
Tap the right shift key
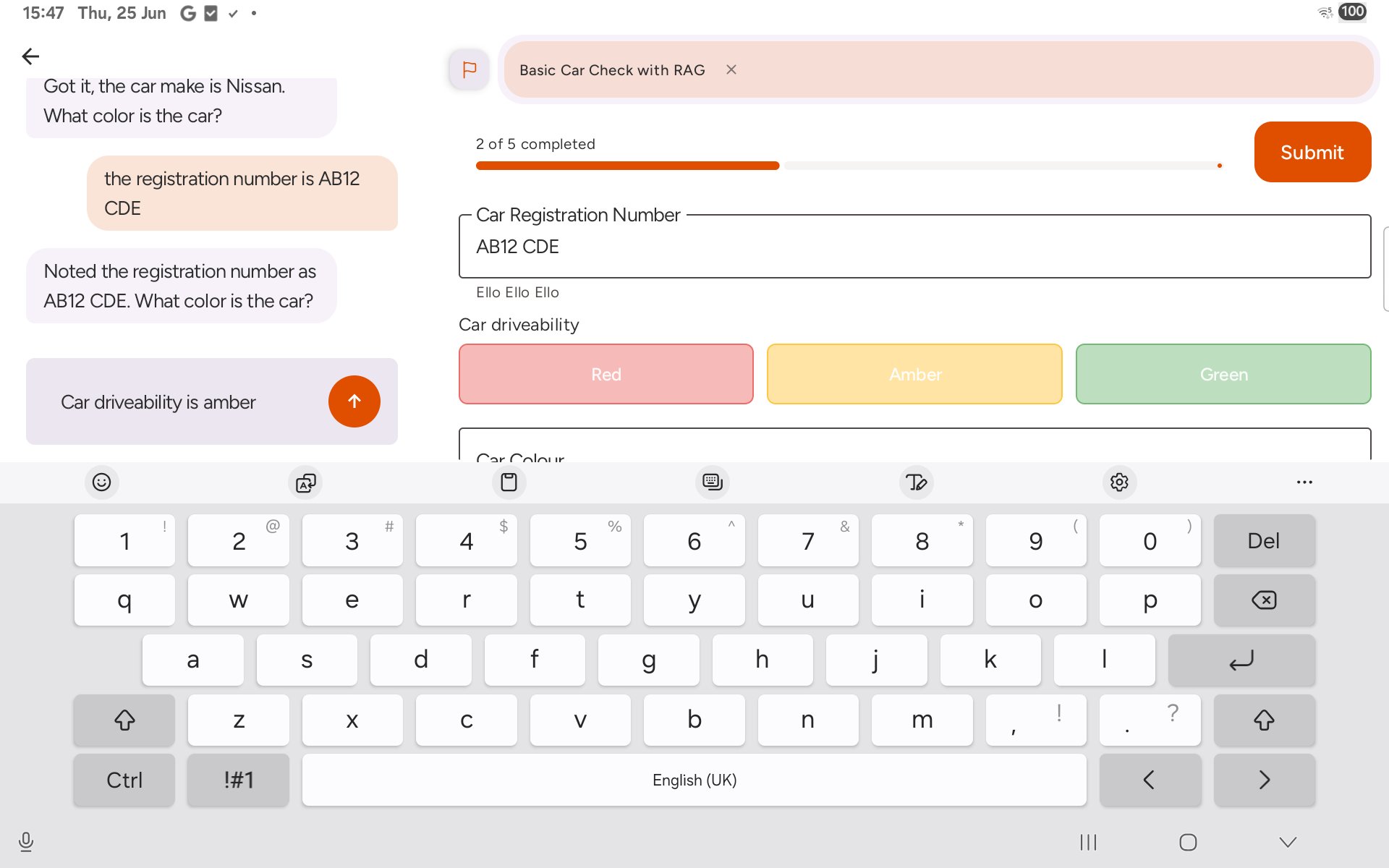pos(1264,720)
